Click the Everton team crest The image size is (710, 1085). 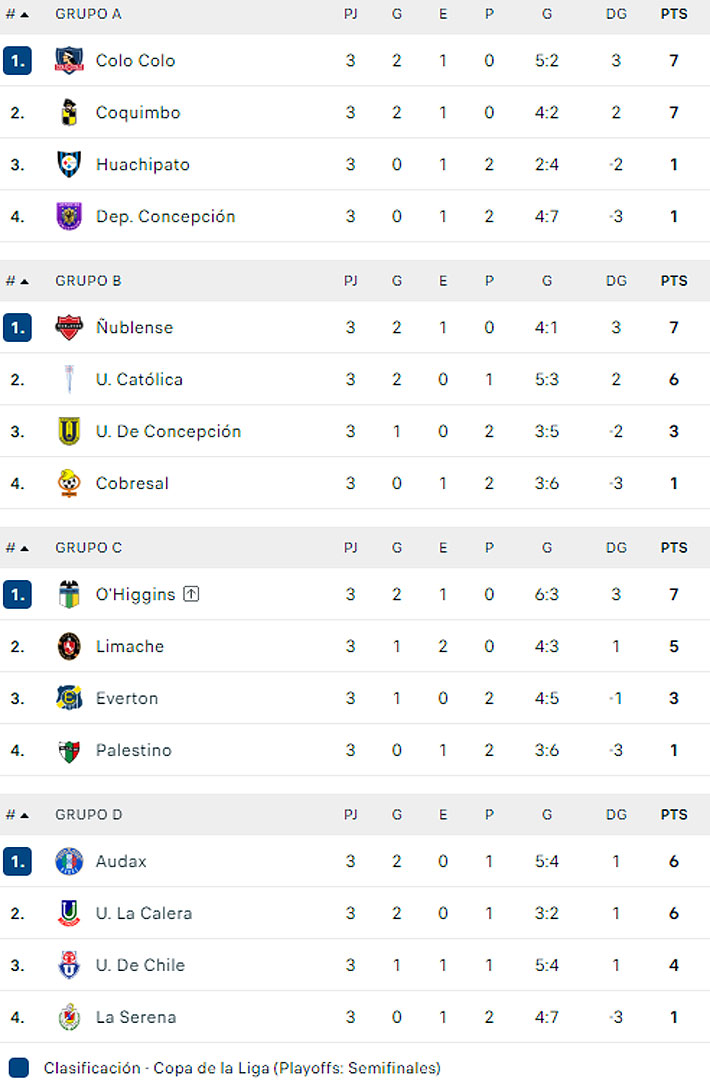(x=69, y=698)
